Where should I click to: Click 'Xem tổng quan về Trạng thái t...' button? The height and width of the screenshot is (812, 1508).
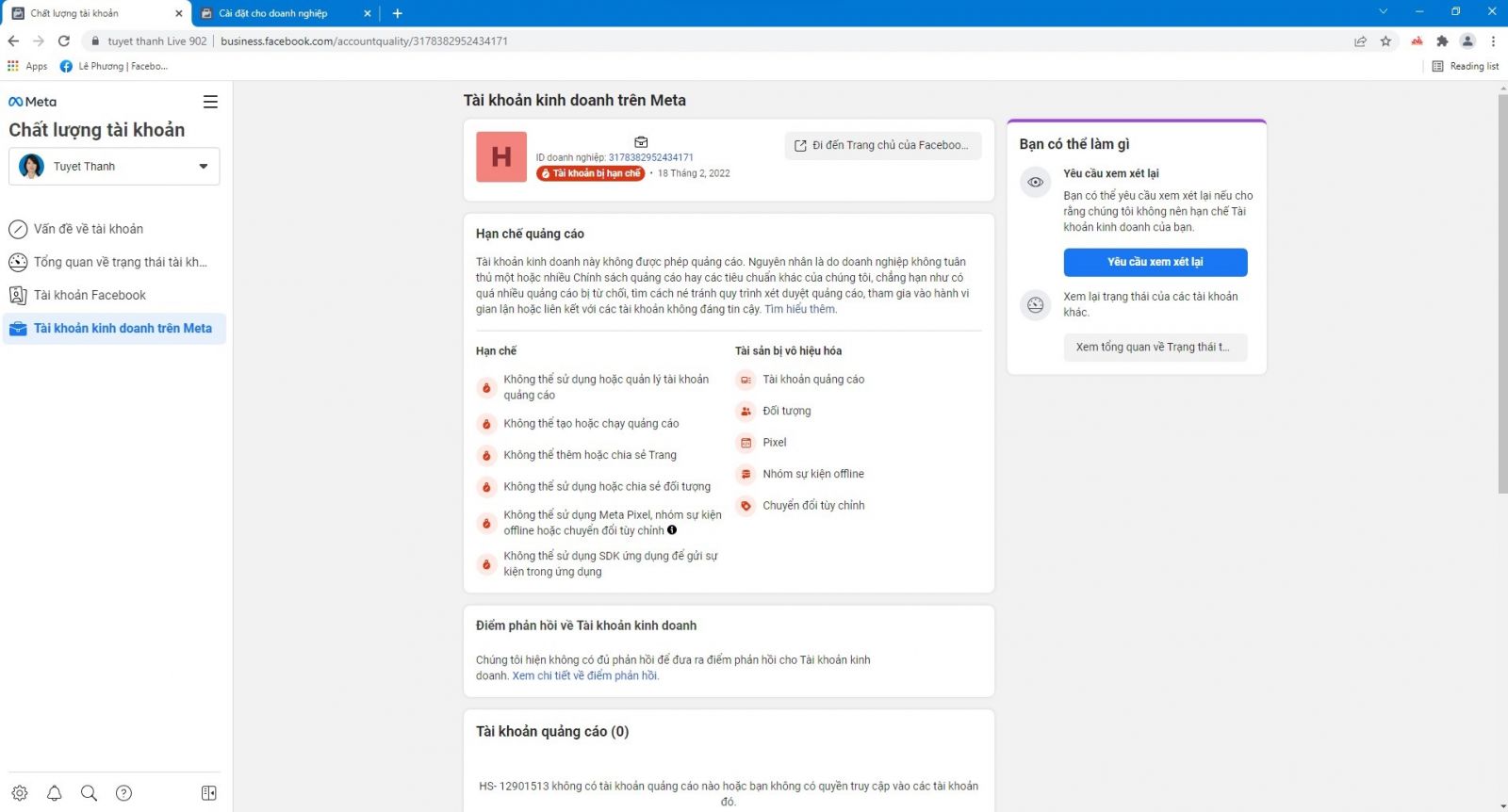click(x=1156, y=347)
